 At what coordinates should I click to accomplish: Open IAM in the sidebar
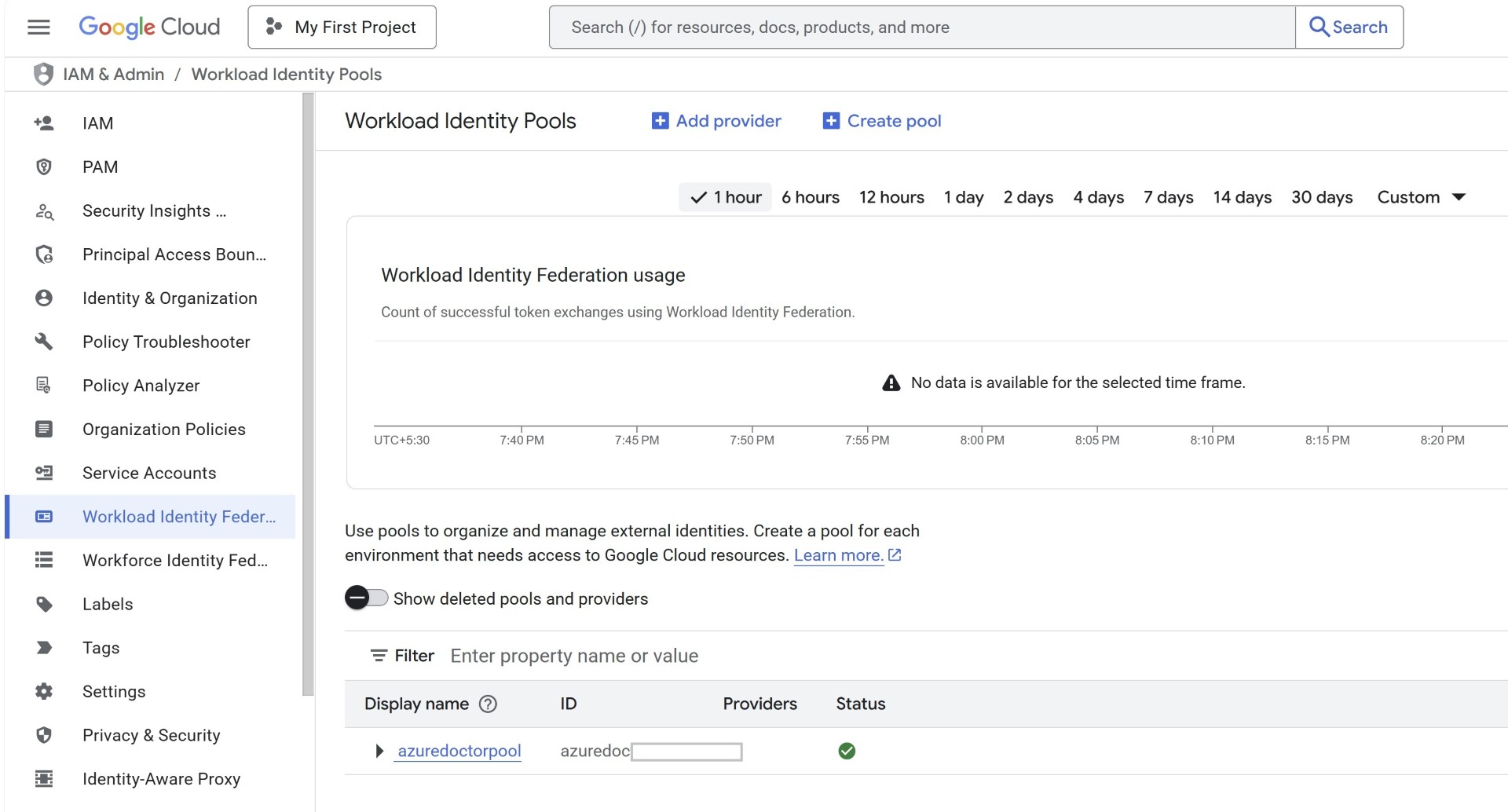150,123
